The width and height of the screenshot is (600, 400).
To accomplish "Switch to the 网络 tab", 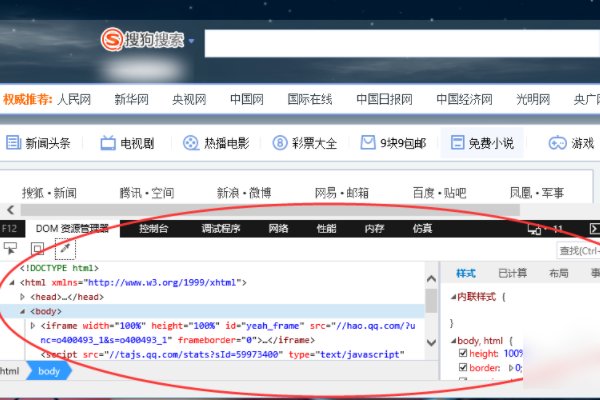I will (278, 229).
